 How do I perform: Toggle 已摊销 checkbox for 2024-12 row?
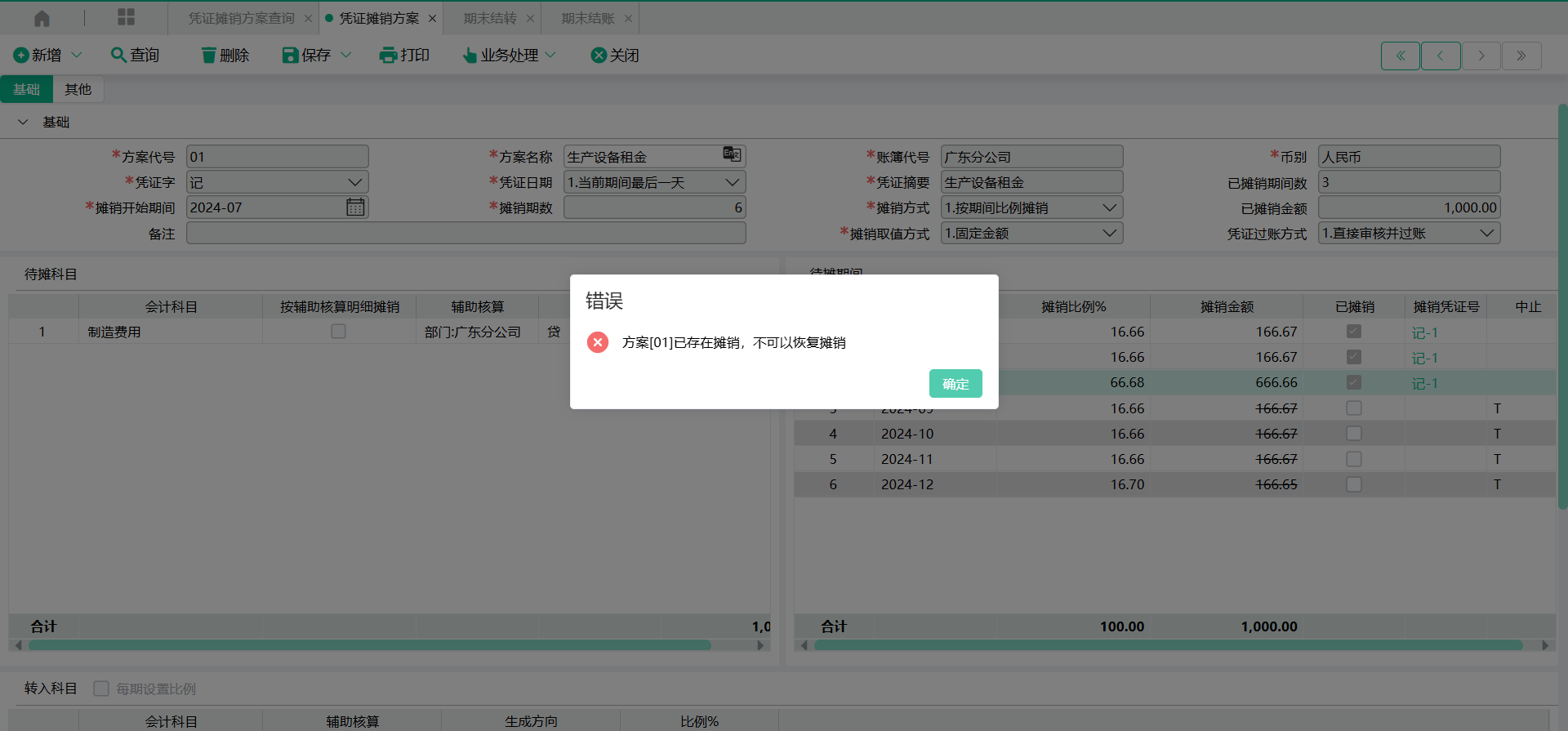pos(1354,484)
